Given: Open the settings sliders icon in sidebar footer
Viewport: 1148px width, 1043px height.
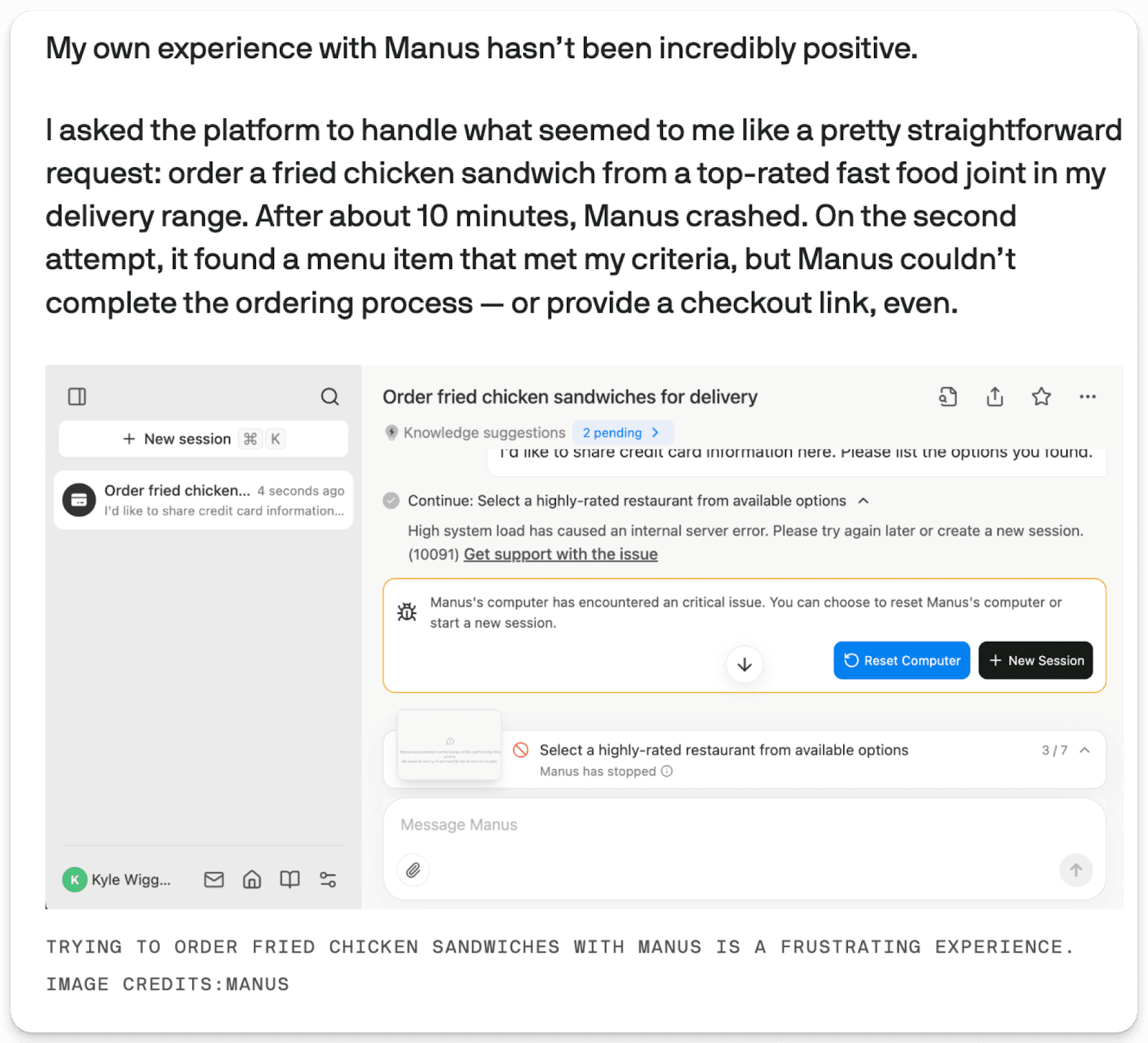Looking at the screenshot, I should click(x=328, y=879).
